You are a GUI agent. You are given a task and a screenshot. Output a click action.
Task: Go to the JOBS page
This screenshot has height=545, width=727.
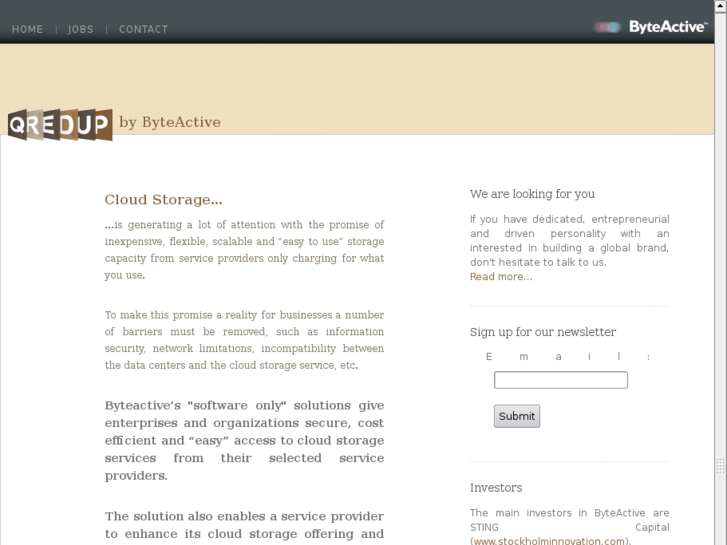81,29
